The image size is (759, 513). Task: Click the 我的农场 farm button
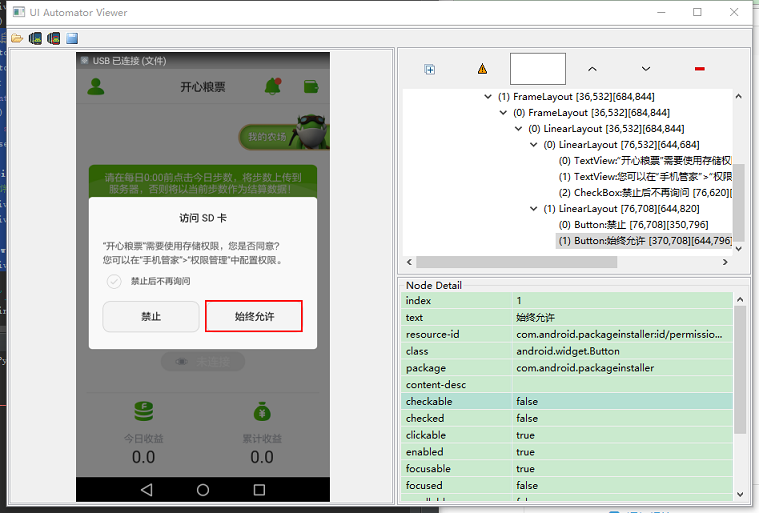coord(284,136)
